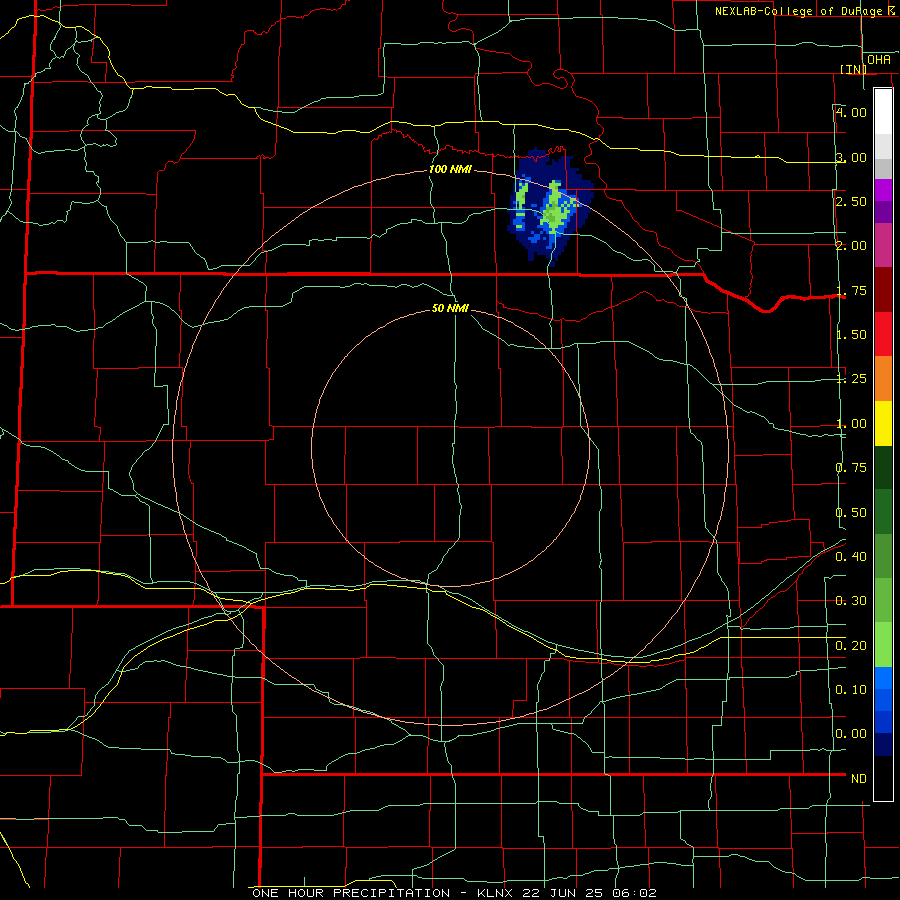Pick the yellow legend swatch
This screenshot has width=900, height=900.
pos(883,423)
